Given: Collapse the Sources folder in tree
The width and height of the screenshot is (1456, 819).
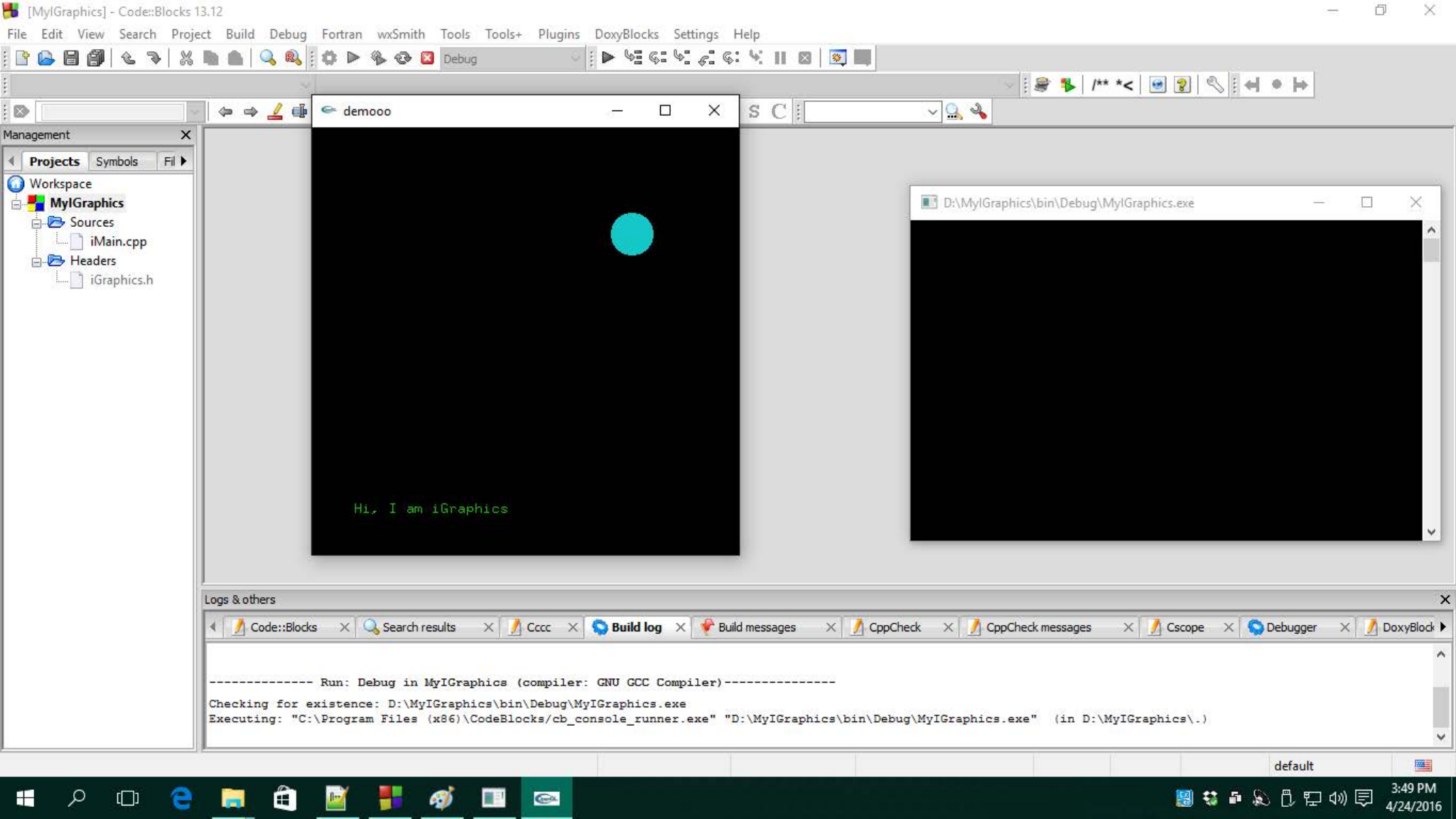Looking at the screenshot, I should (x=36, y=223).
